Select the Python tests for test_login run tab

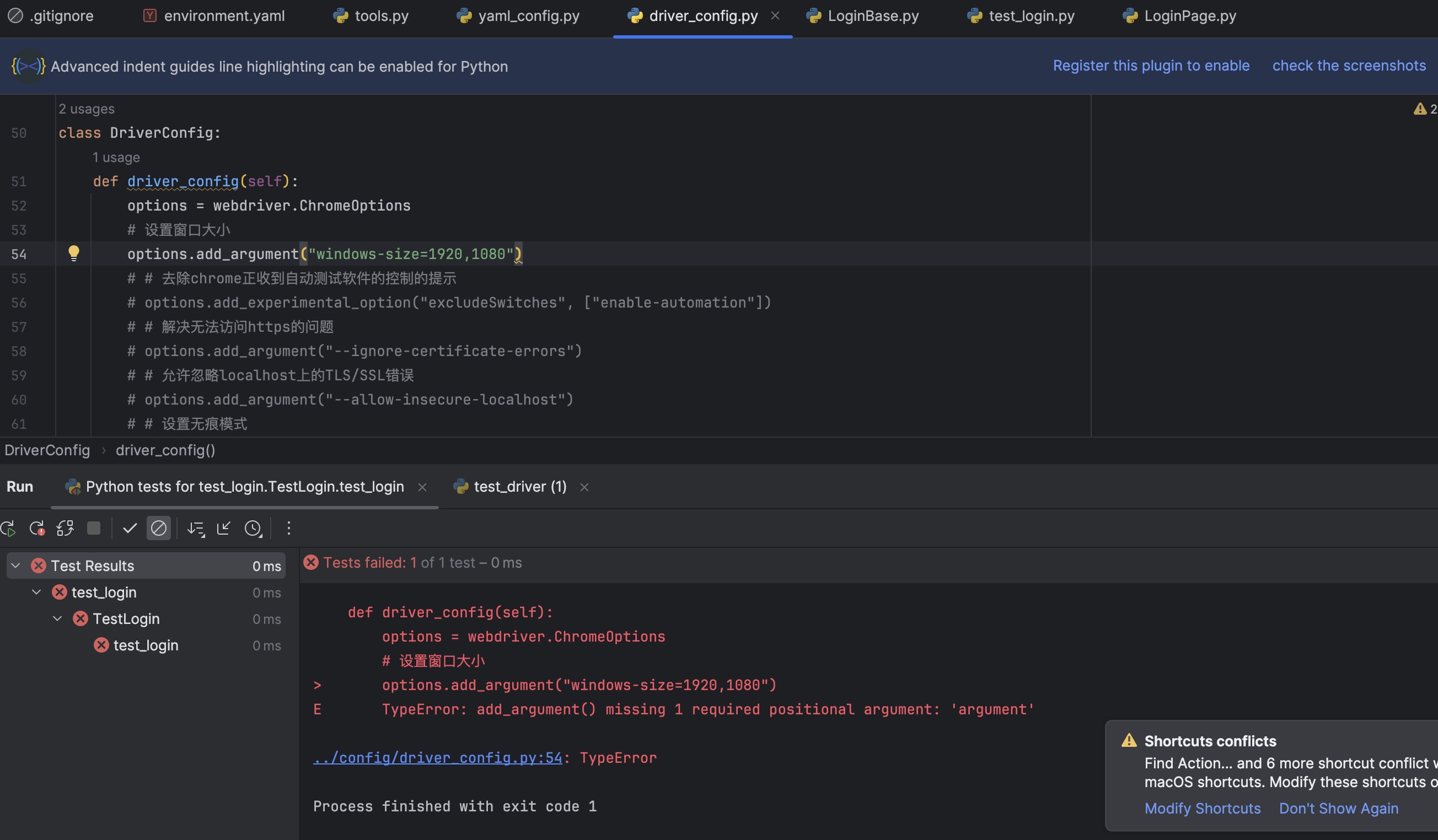click(234, 487)
